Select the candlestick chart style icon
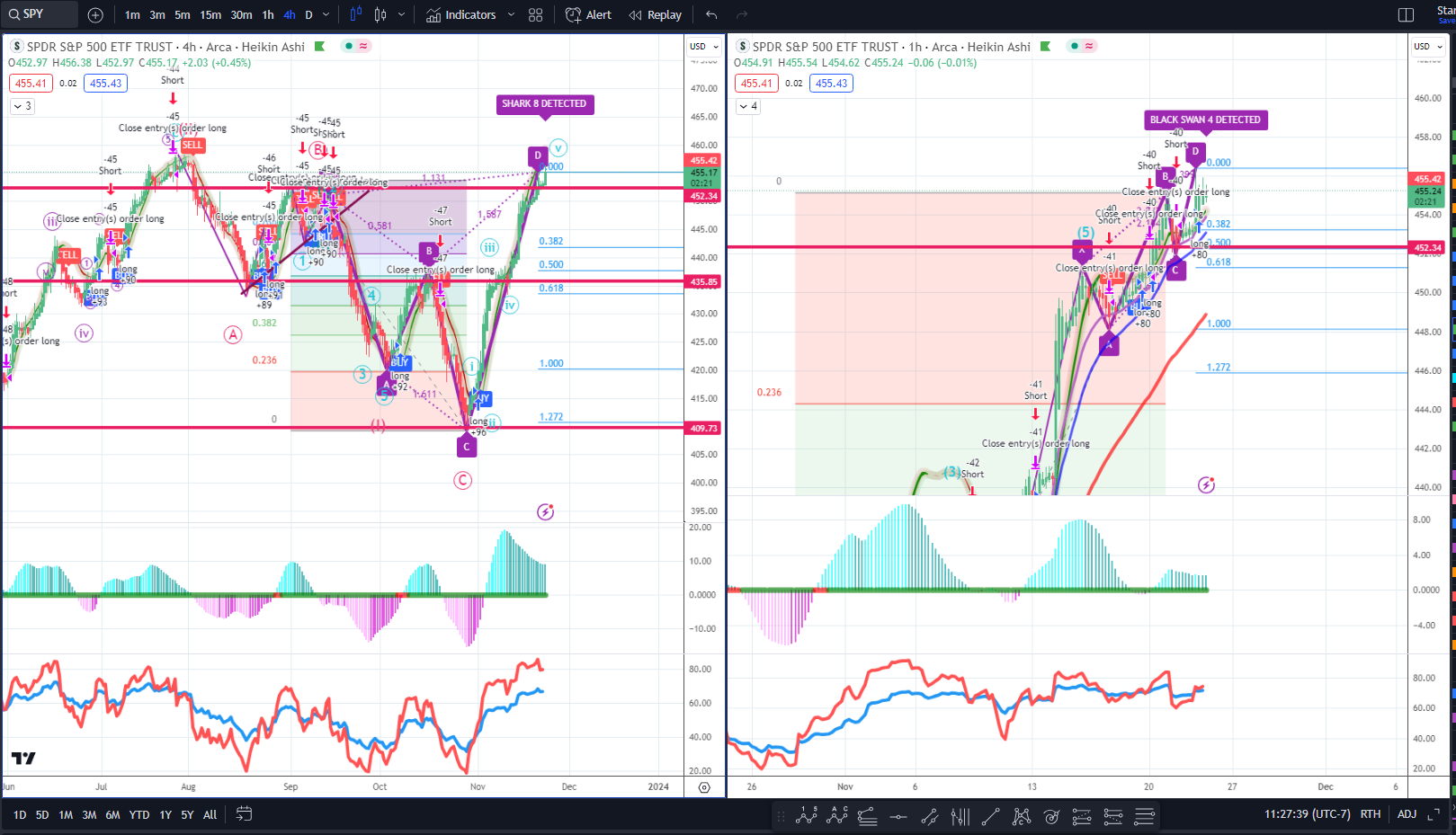1456x835 pixels. point(380,14)
